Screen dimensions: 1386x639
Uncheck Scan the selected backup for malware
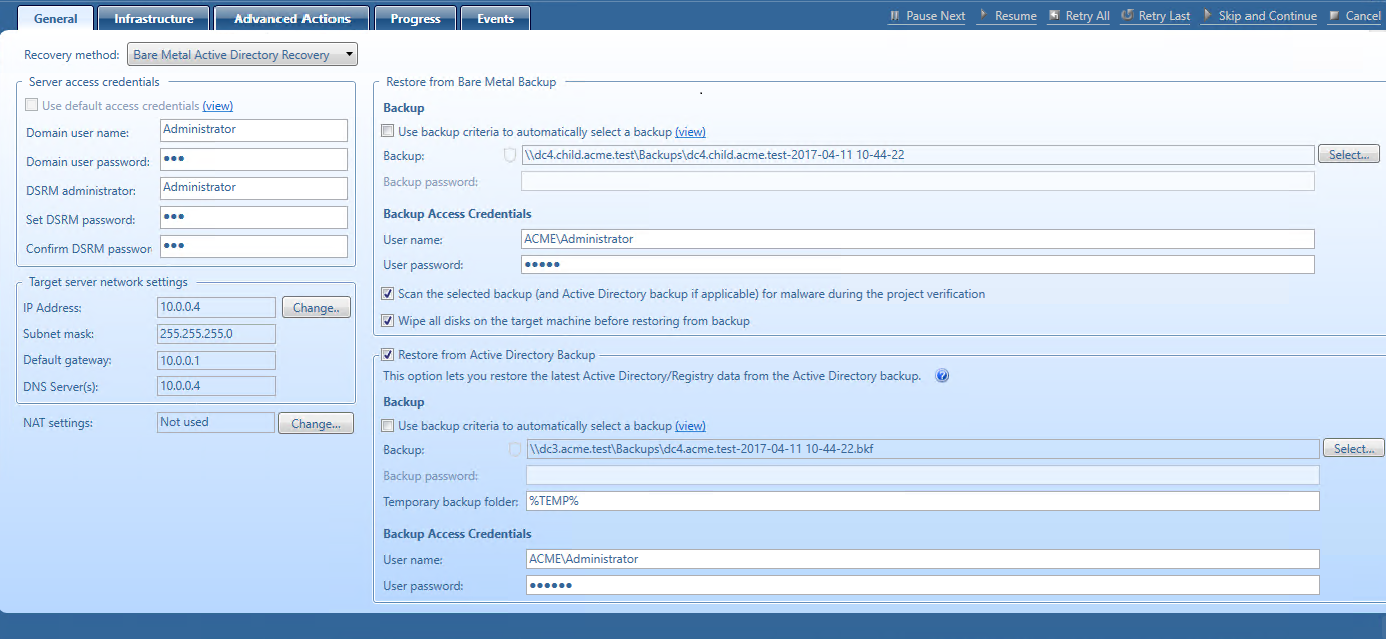coord(388,294)
